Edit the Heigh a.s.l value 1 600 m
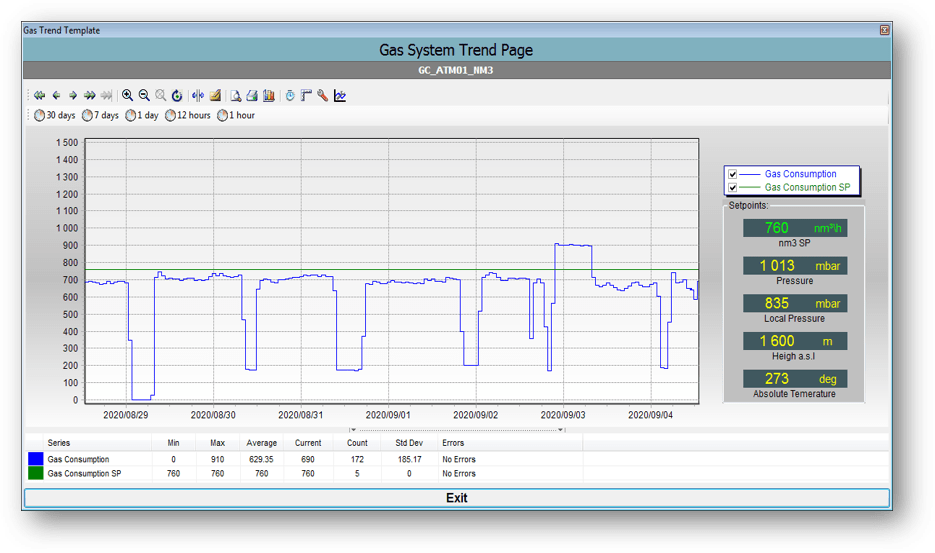Screen dimensions: 935x553 [795, 341]
